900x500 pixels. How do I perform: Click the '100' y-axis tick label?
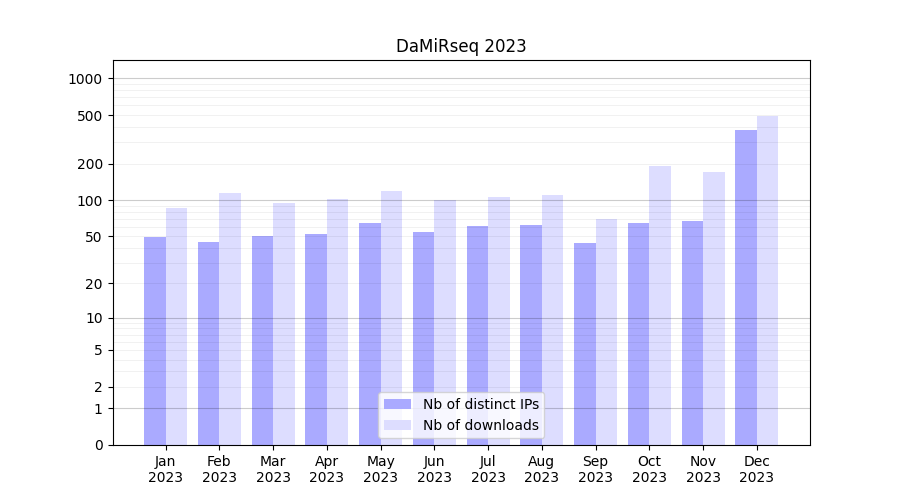(x=90, y=201)
